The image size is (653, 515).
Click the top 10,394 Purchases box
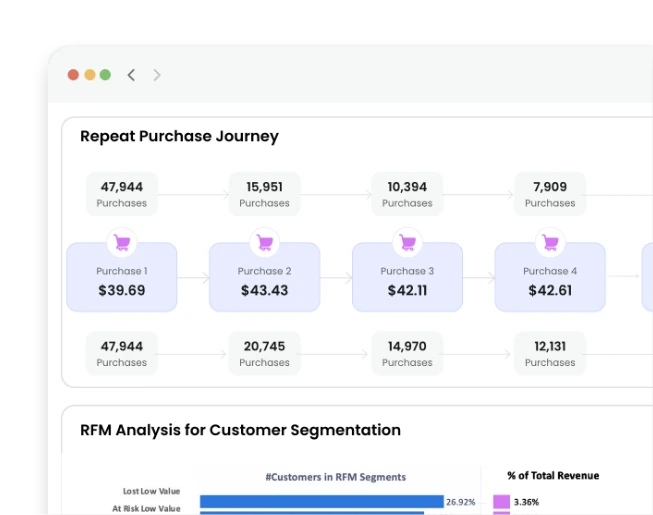tap(407, 194)
